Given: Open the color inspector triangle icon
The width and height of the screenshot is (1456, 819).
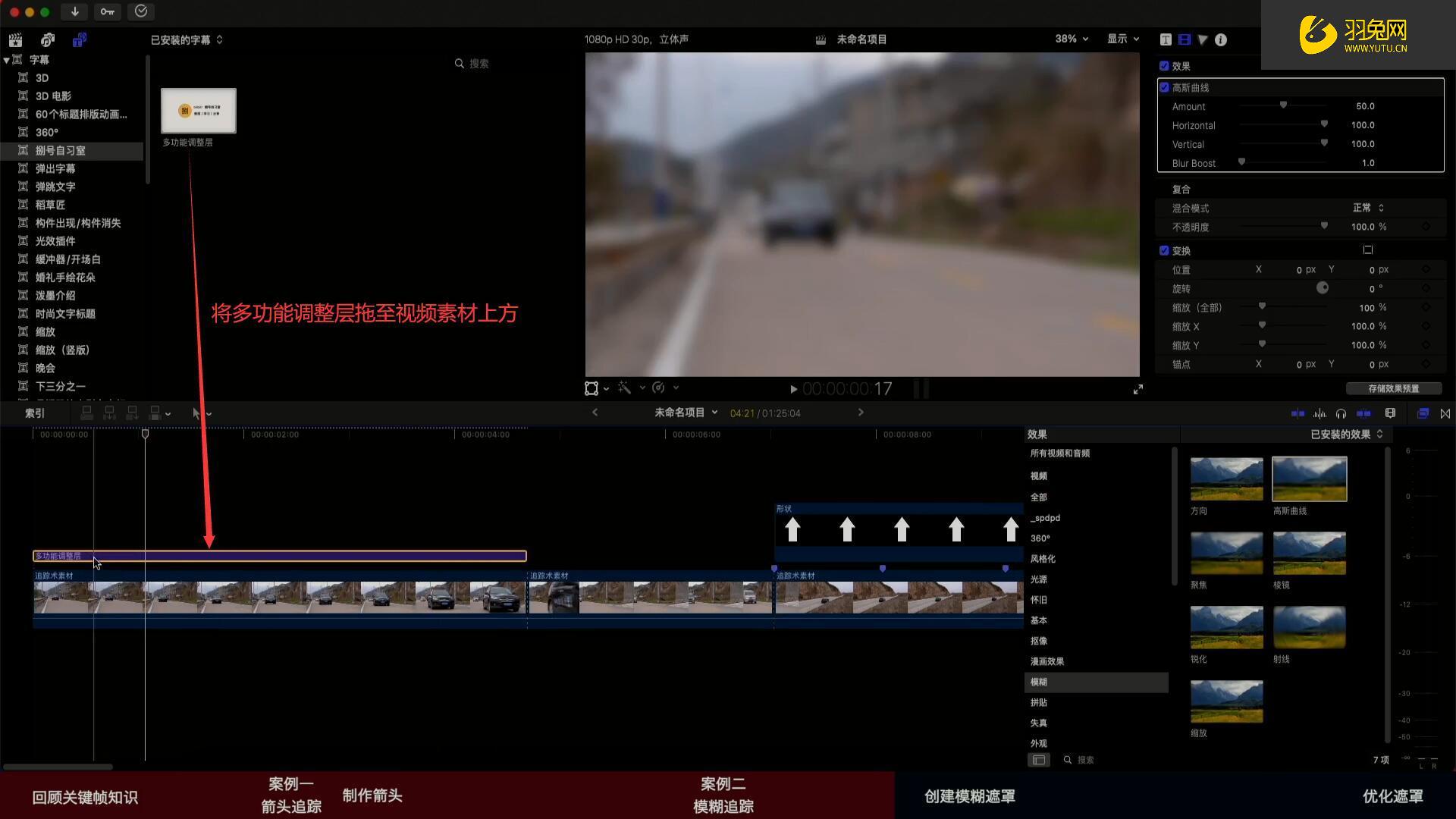Looking at the screenshot, I should [x=1203, y=39].
